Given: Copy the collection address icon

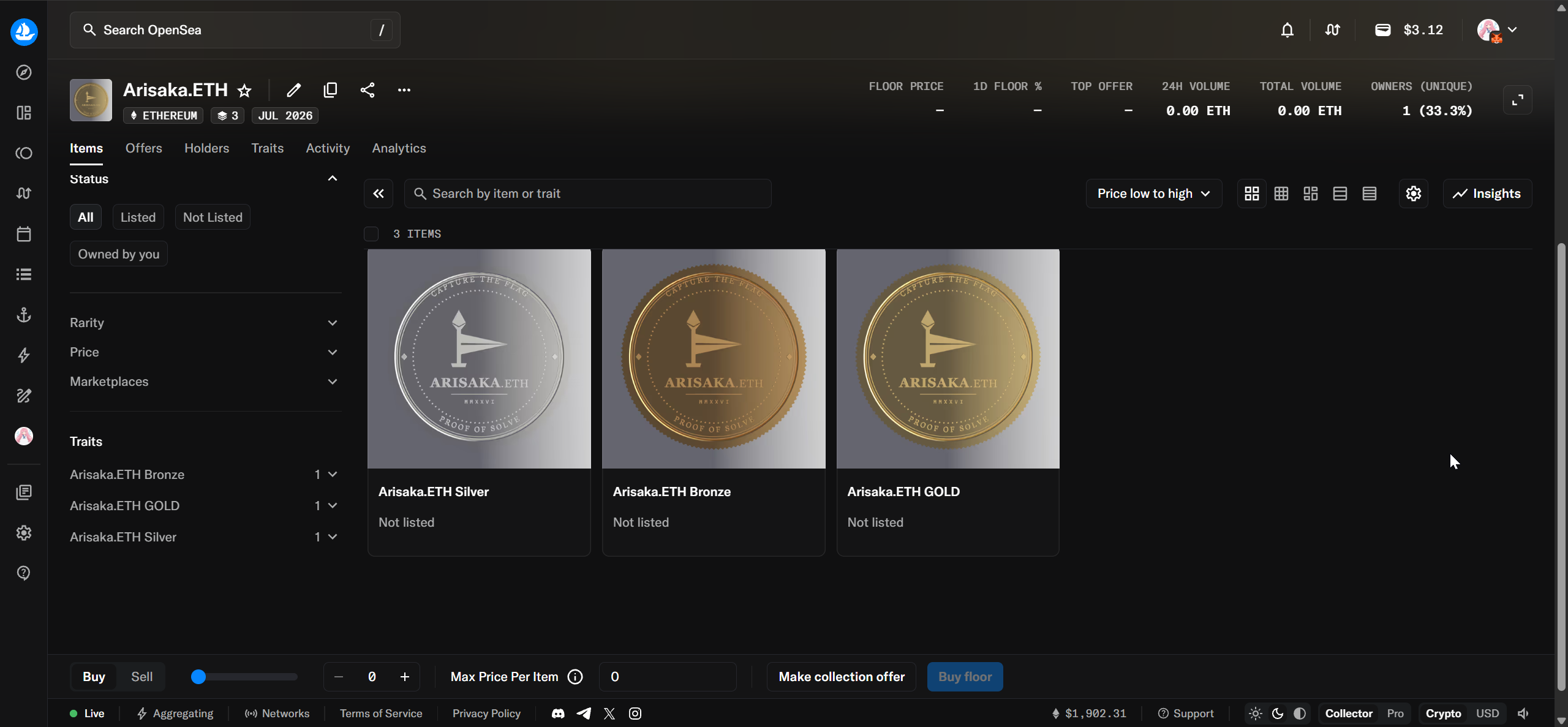Looking at the screenshot, I should [331, 90].
